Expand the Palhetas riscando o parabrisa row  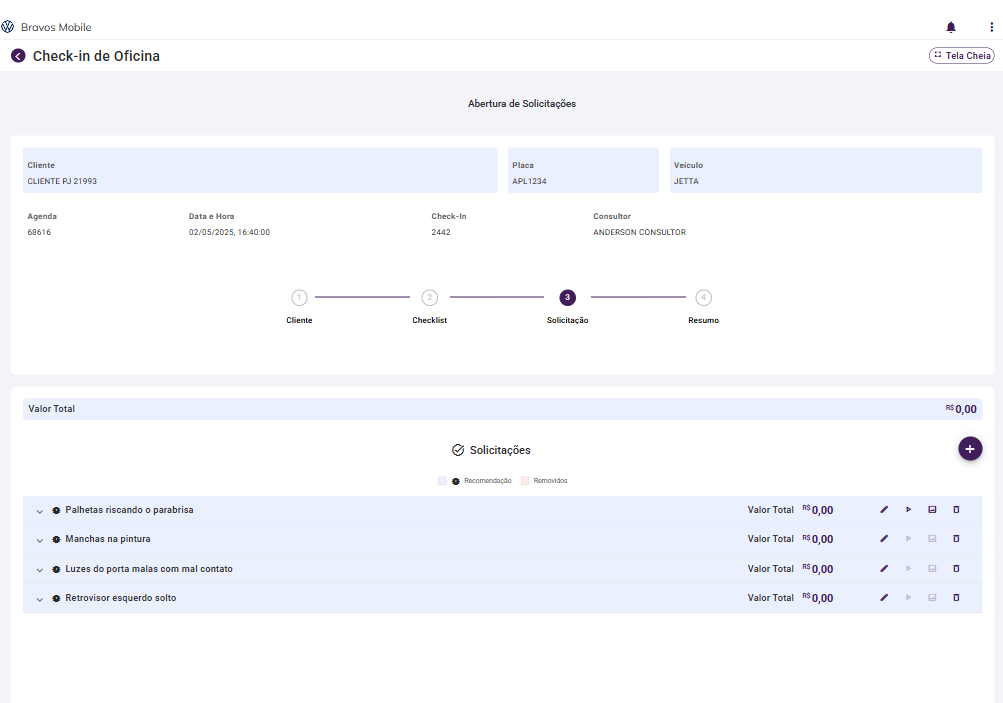[40, 511]
